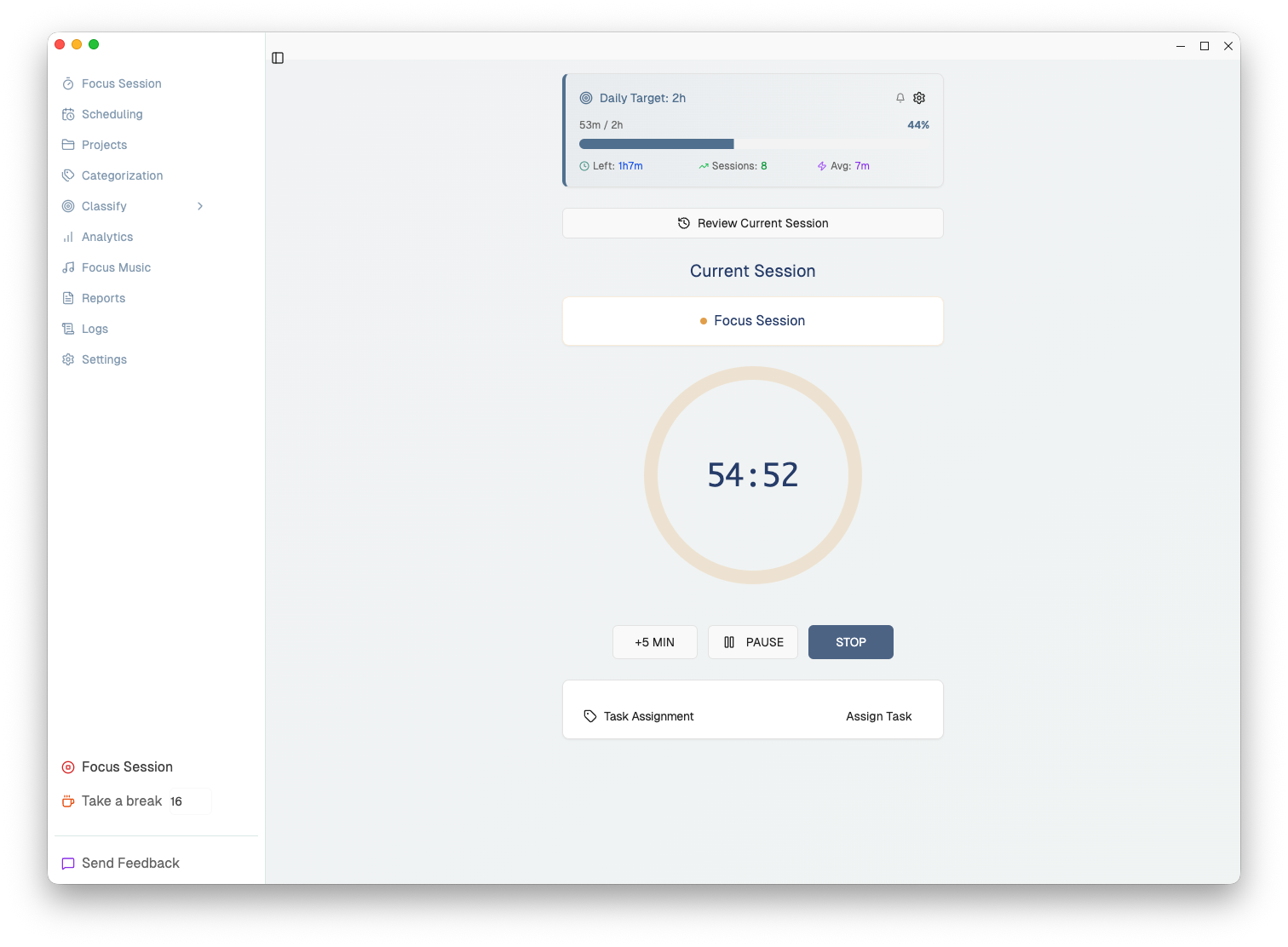The image size is (1288, 947).
Task: Click the Scheduling calendar icon
Action: coord(68,114)
